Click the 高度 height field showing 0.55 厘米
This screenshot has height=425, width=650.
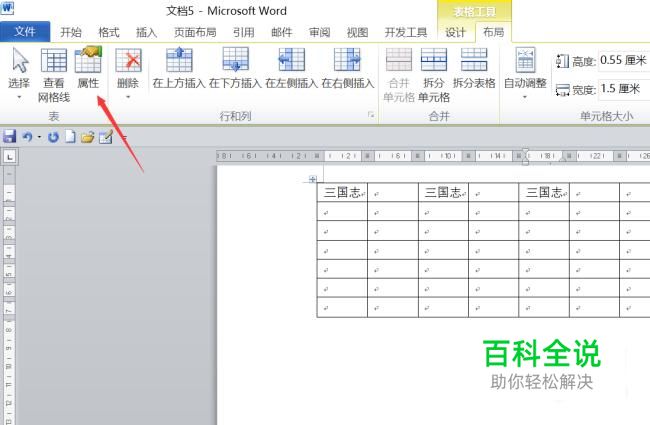[624, 61]
